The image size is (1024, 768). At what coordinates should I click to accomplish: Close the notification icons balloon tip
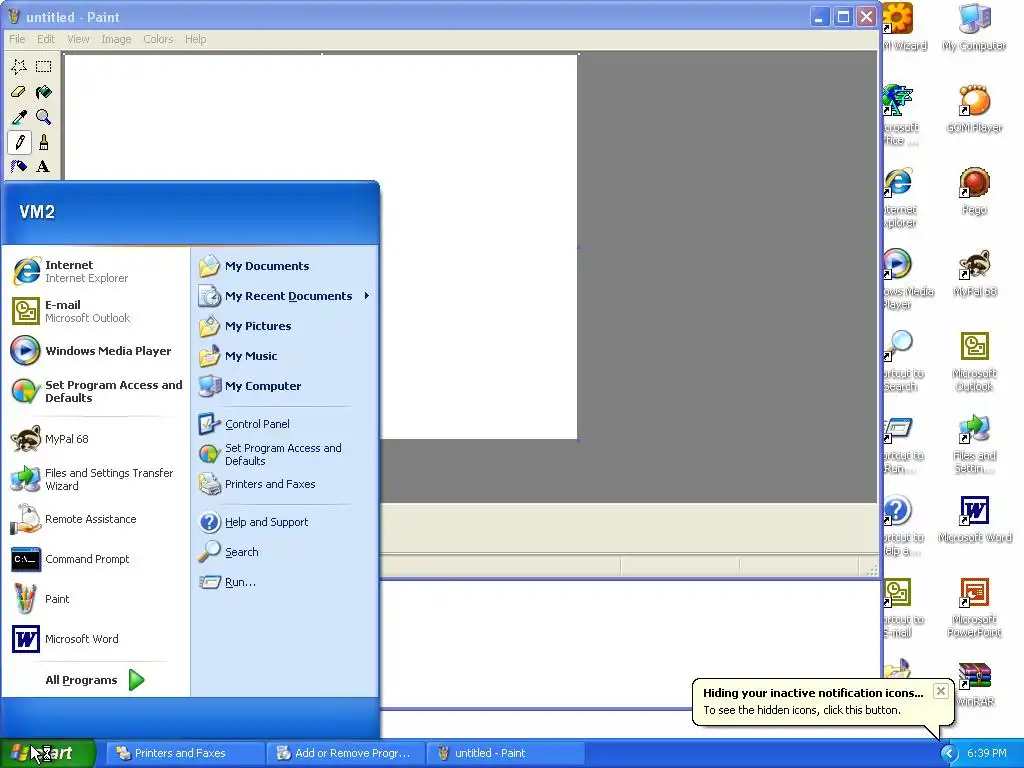tap(940, 691)
